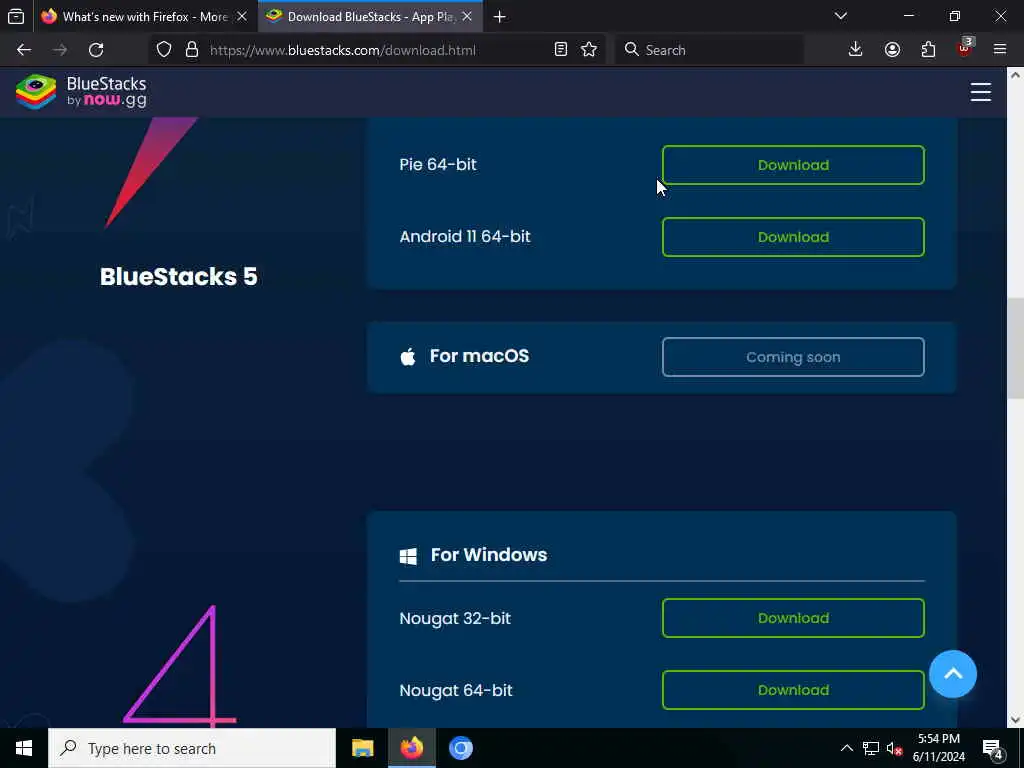
Task: Click the BlueStacks 5 heading text
Action: coord(178,276)
